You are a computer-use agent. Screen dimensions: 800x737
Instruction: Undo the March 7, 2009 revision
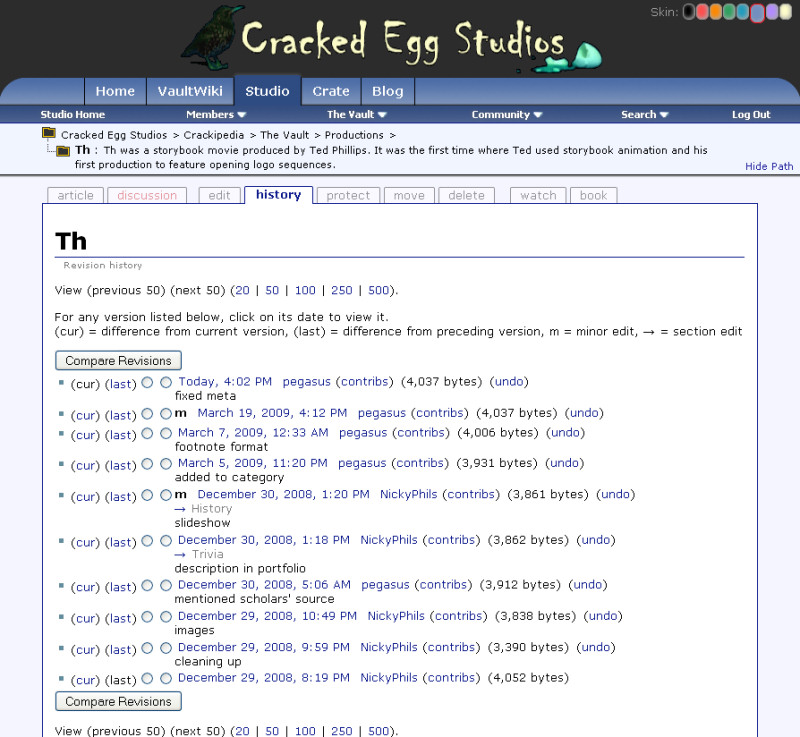565,433
